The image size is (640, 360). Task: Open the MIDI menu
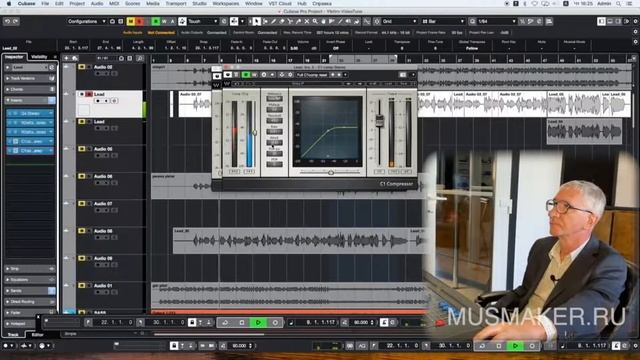pos(114,3)
